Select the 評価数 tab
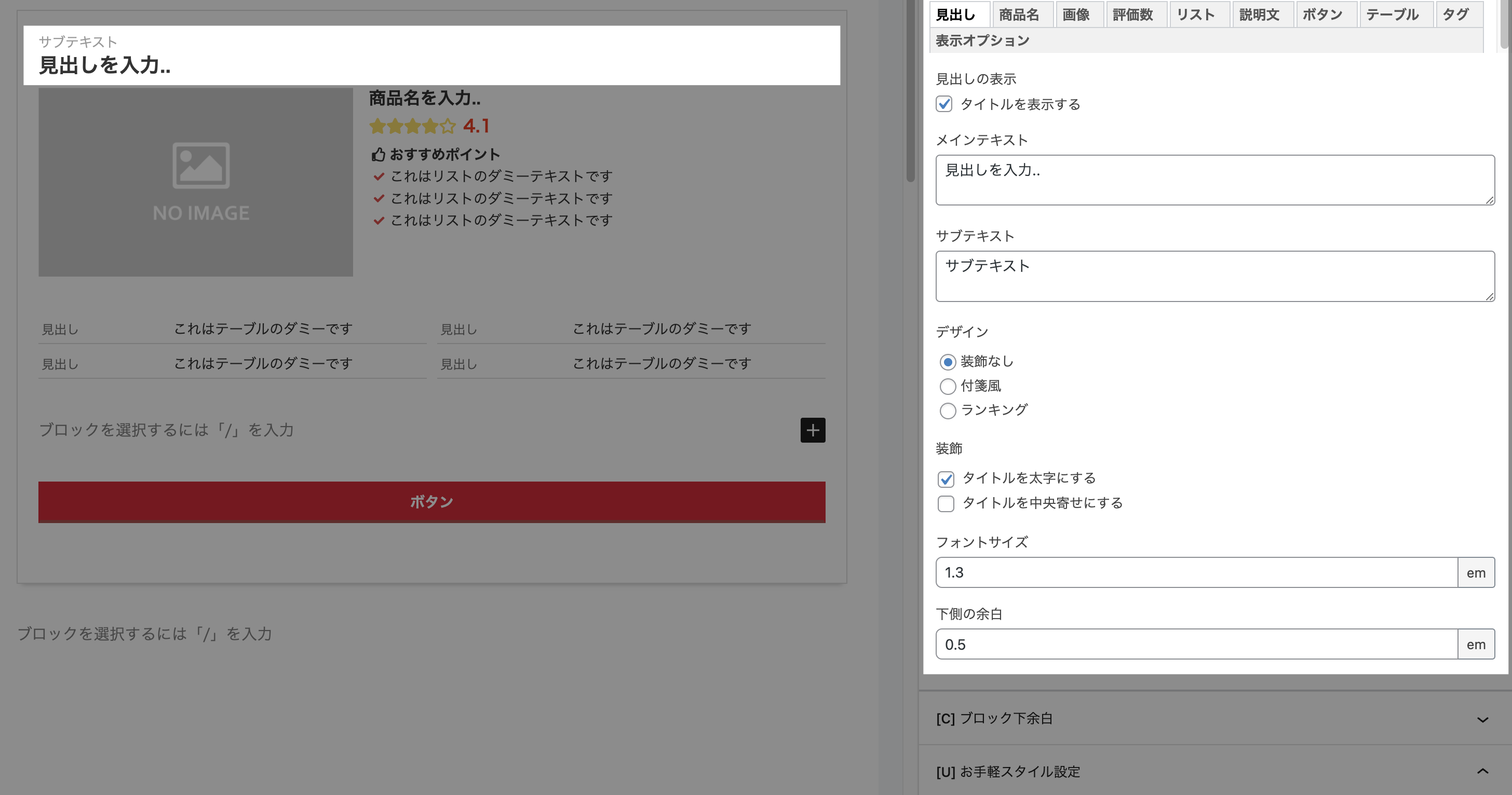The height and width of the screenshot is (795, 1512). pyautogui.click(x=1137, y=14)
